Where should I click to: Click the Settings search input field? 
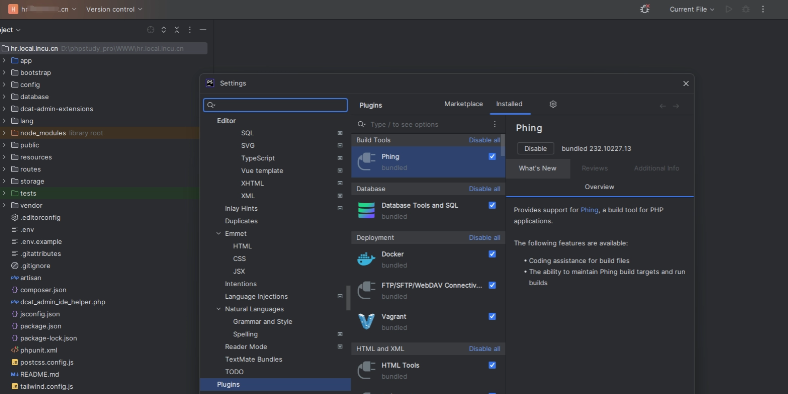point(275,105)
